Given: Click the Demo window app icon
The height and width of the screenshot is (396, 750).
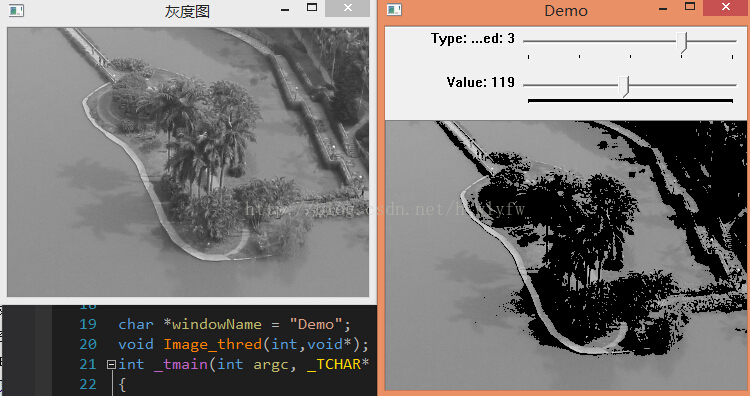Looking at the screenshot, I should [394, 10].
